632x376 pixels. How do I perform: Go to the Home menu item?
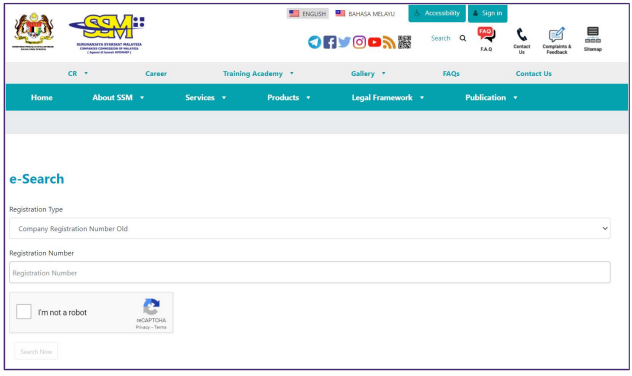42,98
